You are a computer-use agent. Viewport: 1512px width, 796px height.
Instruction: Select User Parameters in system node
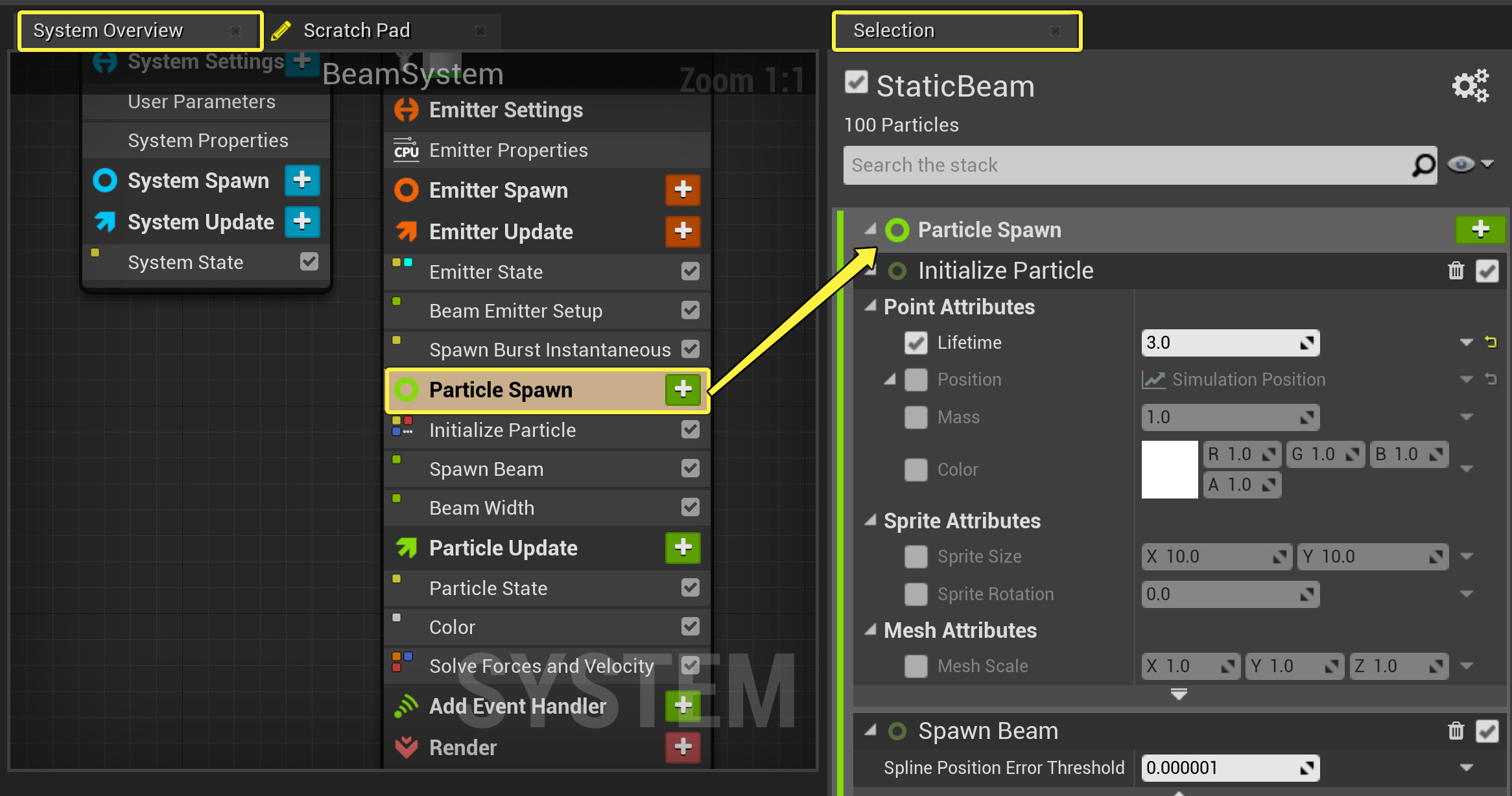[202, 102]
